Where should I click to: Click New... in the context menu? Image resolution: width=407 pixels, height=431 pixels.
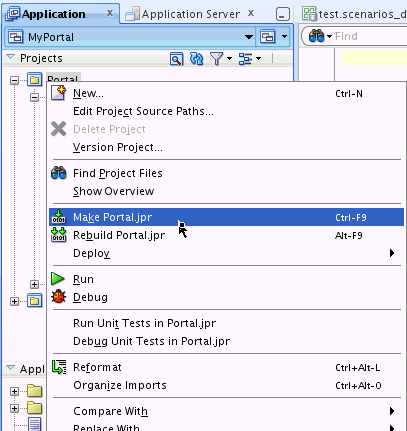[x=226, y=93]
